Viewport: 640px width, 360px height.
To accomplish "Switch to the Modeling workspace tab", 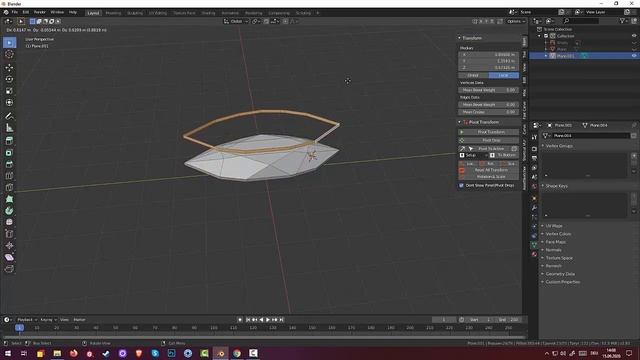I will (113, 13).
